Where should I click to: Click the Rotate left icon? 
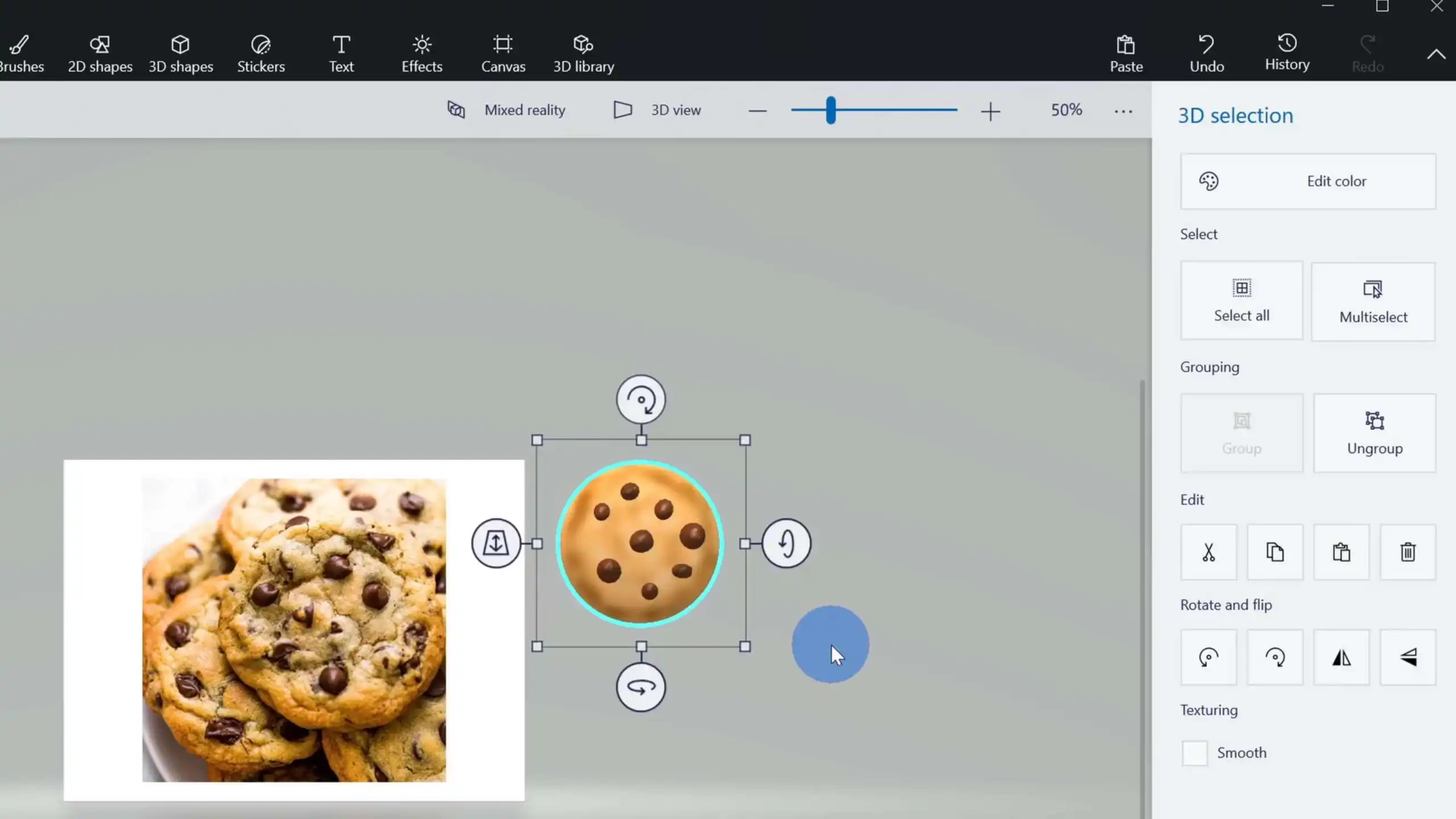point(1208,657)
